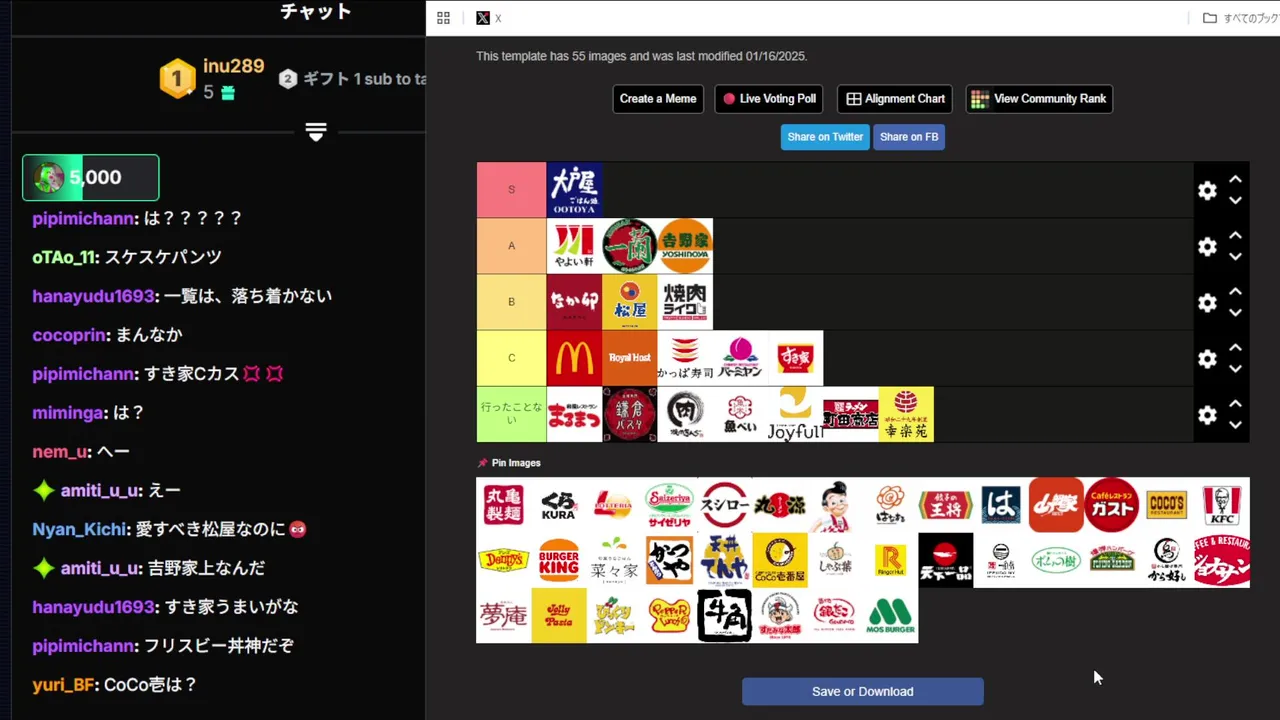Click the Sushiro logo
Image resolution: width=1280 pixels, height=720 pixels.
tap(724, 505)
